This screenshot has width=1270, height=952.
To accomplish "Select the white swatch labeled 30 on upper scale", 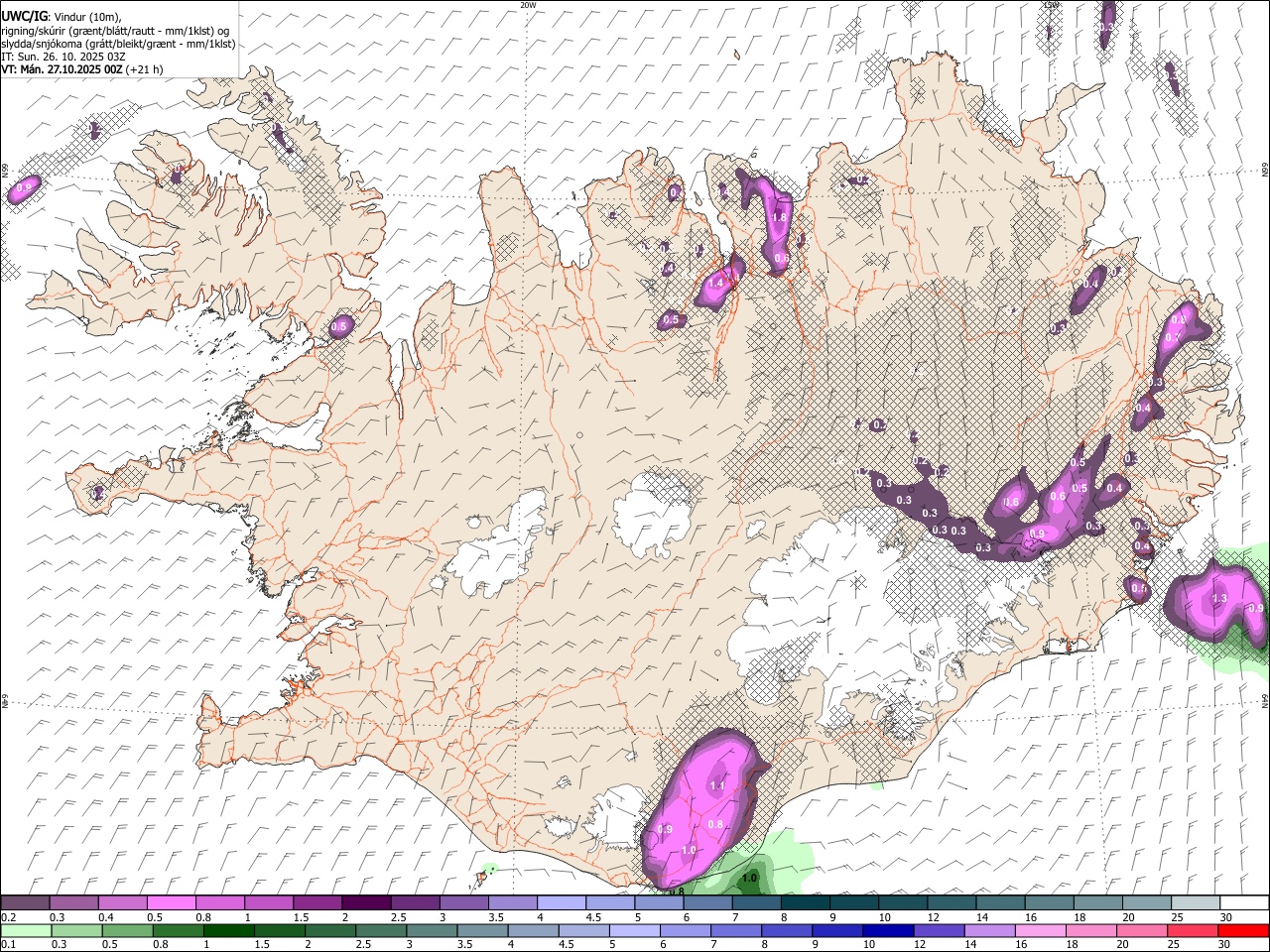I will [x=1244, y=902].
